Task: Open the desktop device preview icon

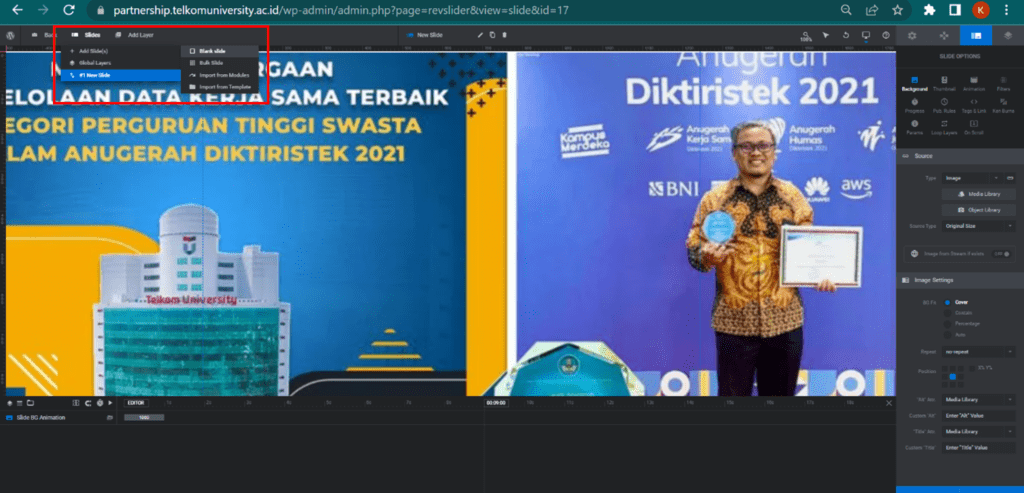Action: coord(866,35)
